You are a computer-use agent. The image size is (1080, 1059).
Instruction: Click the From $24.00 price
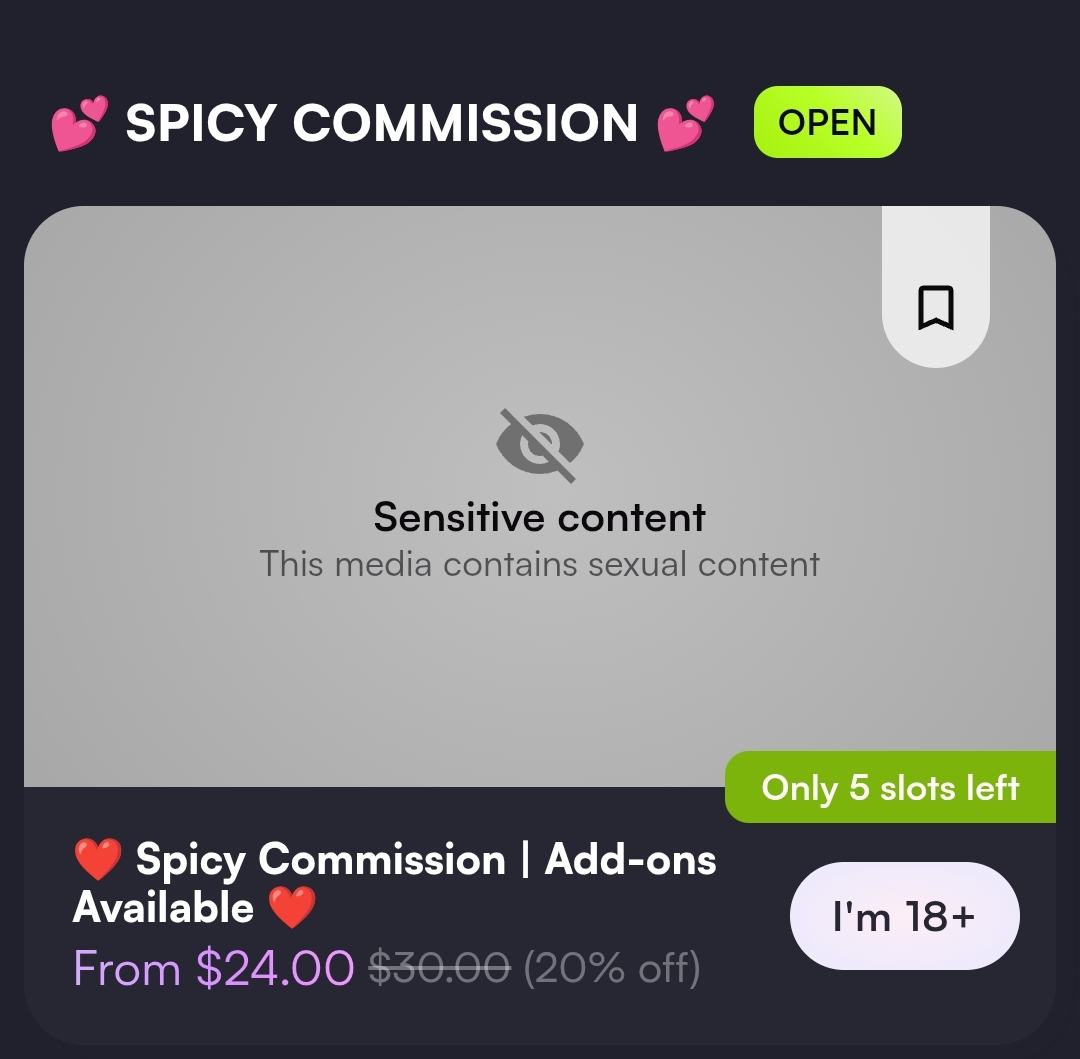(214, 967)
